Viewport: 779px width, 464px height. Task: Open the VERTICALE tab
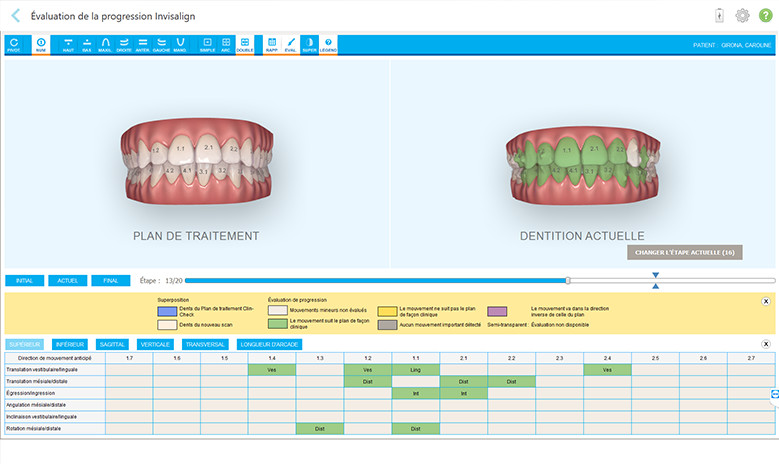(155, 344)
